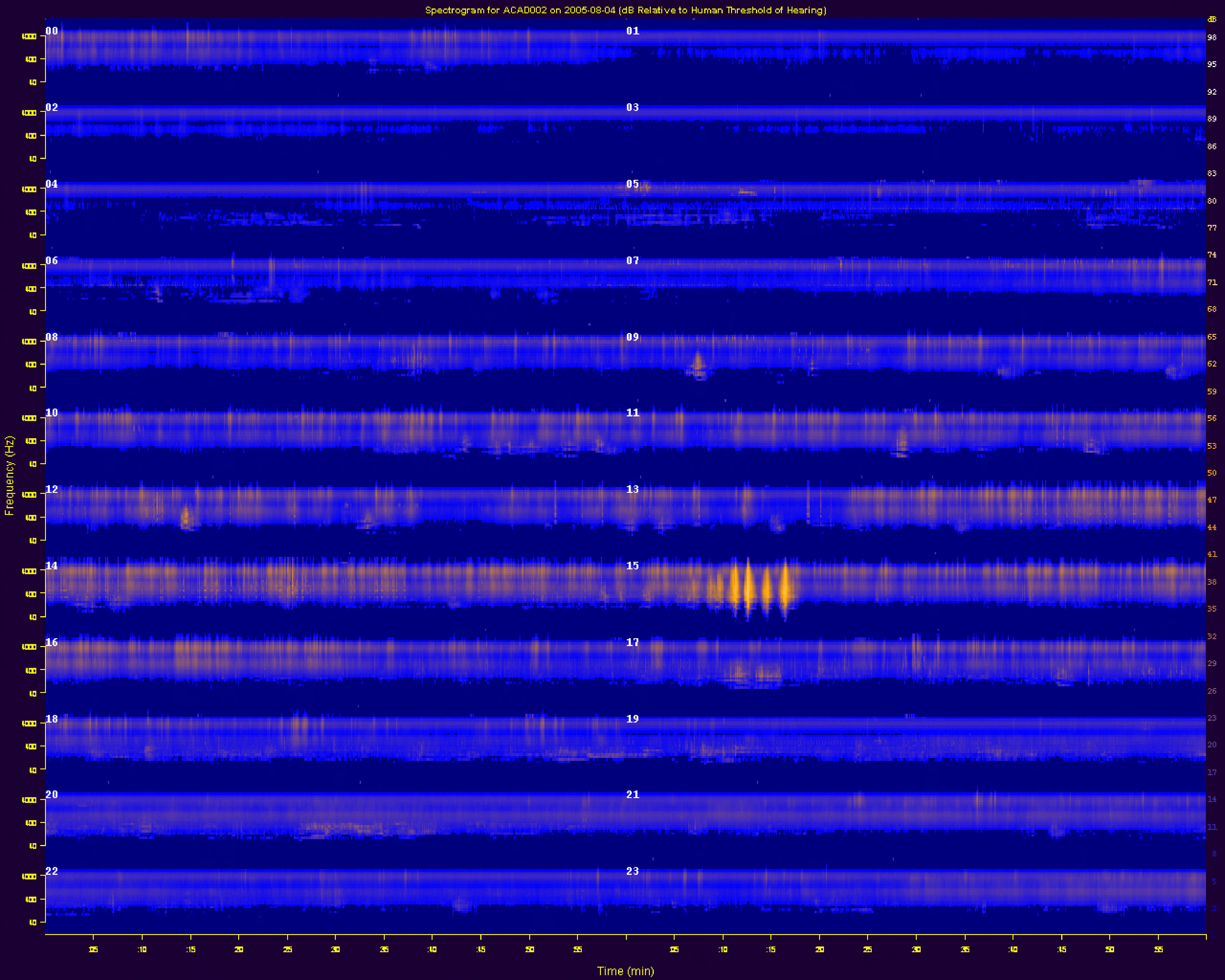Pick the 86 value on the dB scale
The image size is (1225, 980).
pyautogui.click(x=1212, y=146)
